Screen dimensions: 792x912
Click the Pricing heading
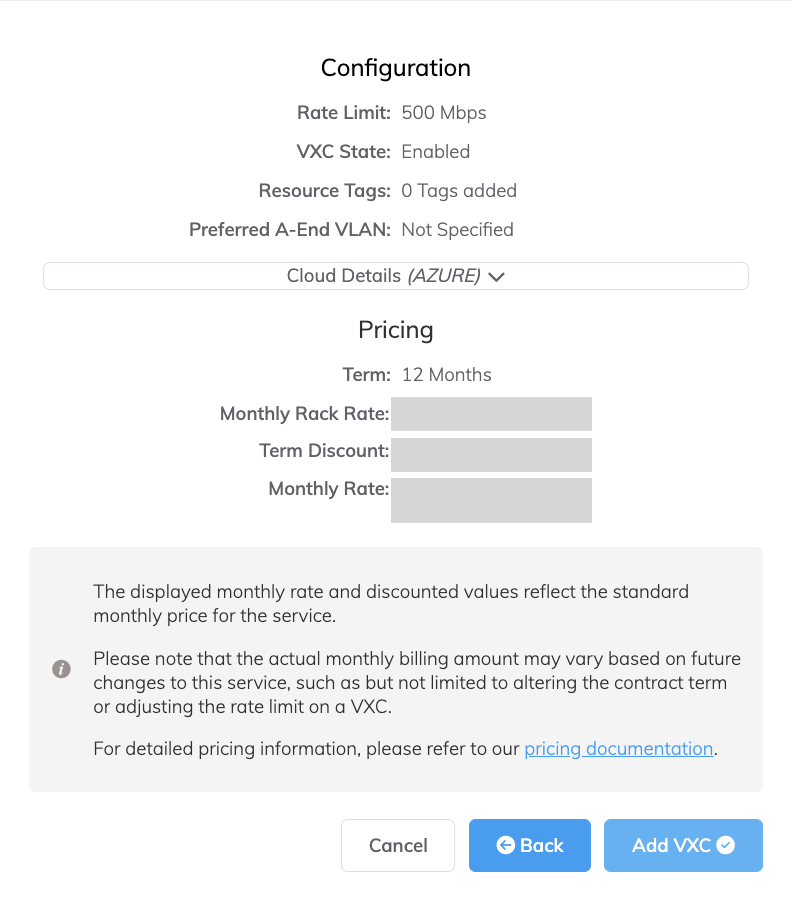coord(395,330)
